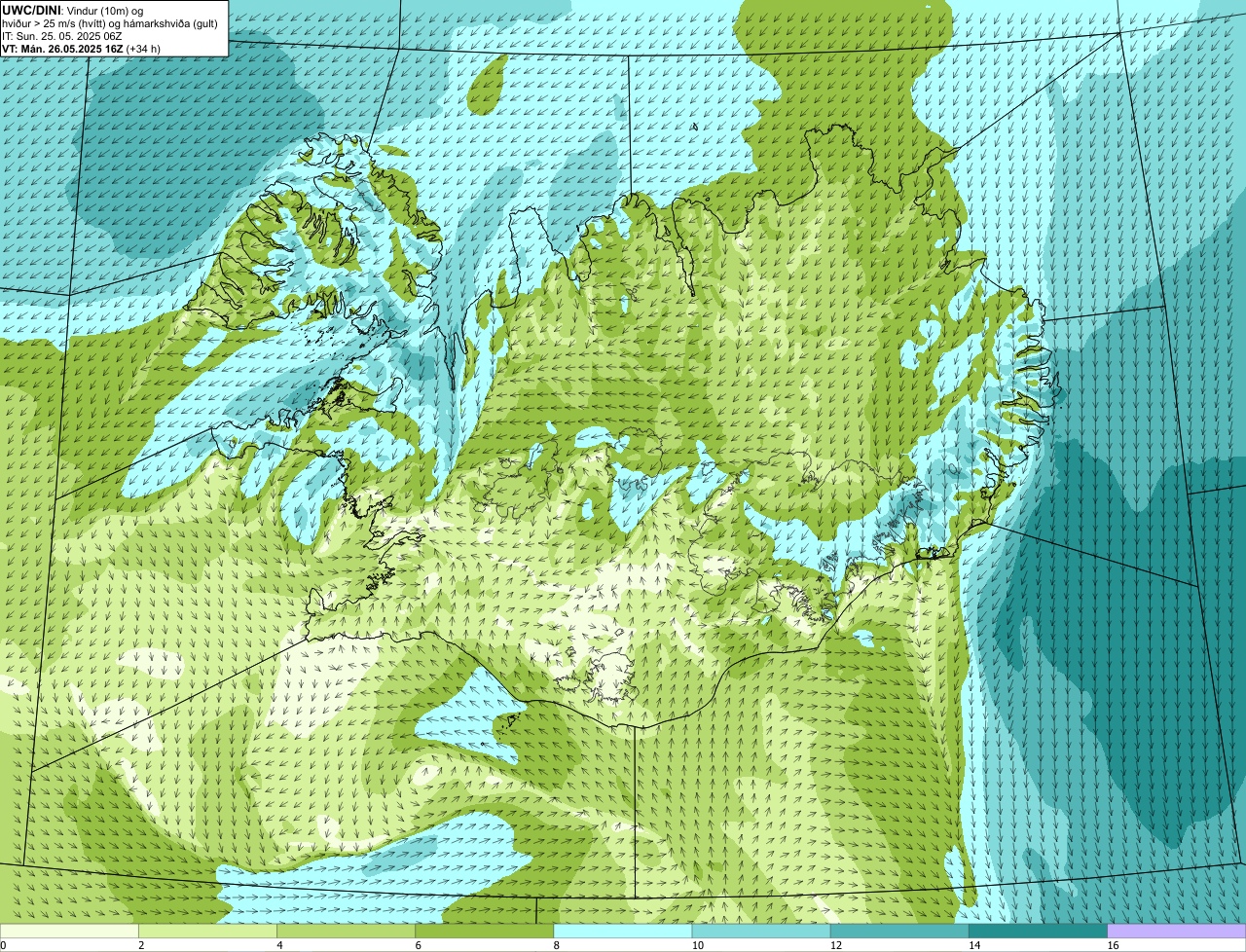Click the '8' label on the wind scale

[x=557, y=945]
